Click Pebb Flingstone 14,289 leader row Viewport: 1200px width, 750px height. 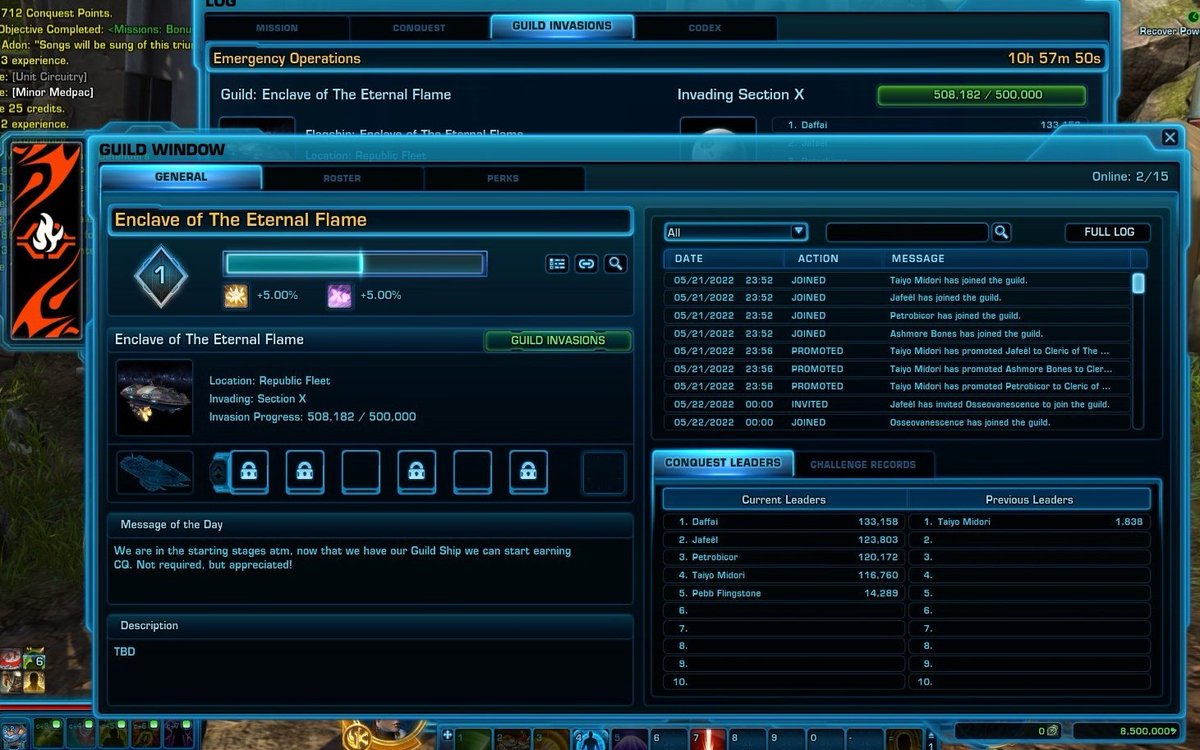click(784, 593)
